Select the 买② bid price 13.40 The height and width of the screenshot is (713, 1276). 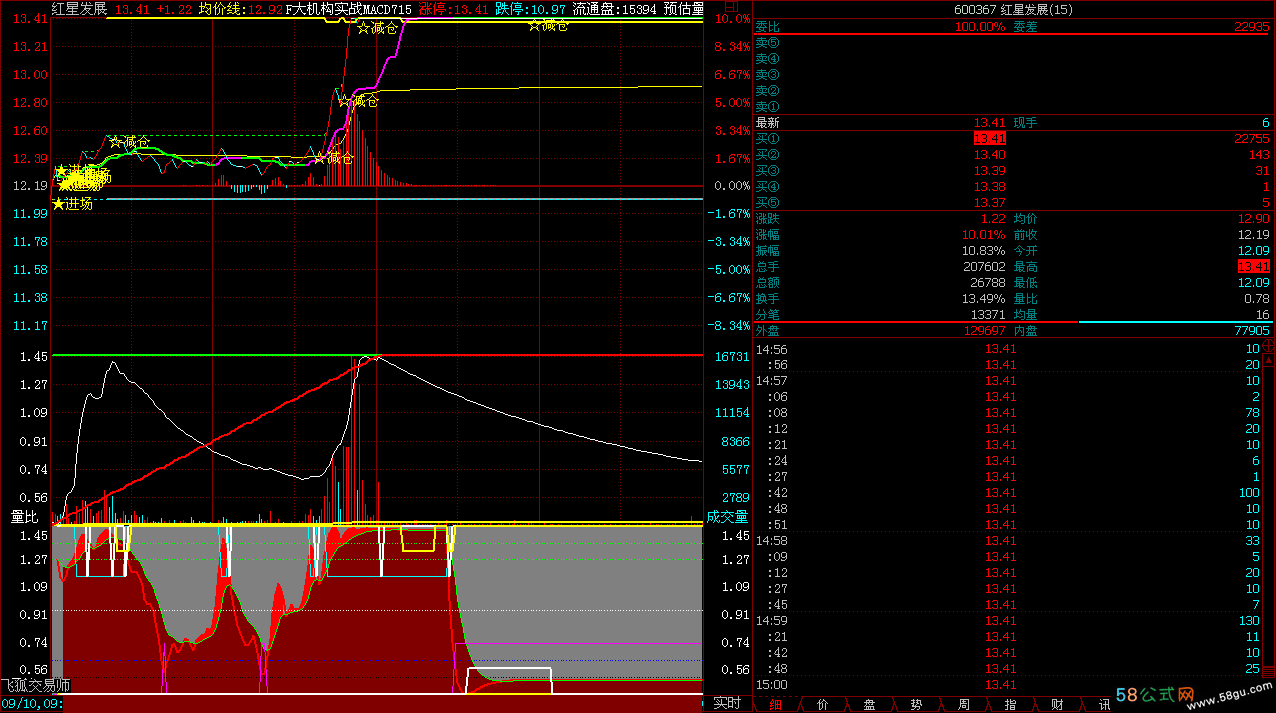pos(989,155)
